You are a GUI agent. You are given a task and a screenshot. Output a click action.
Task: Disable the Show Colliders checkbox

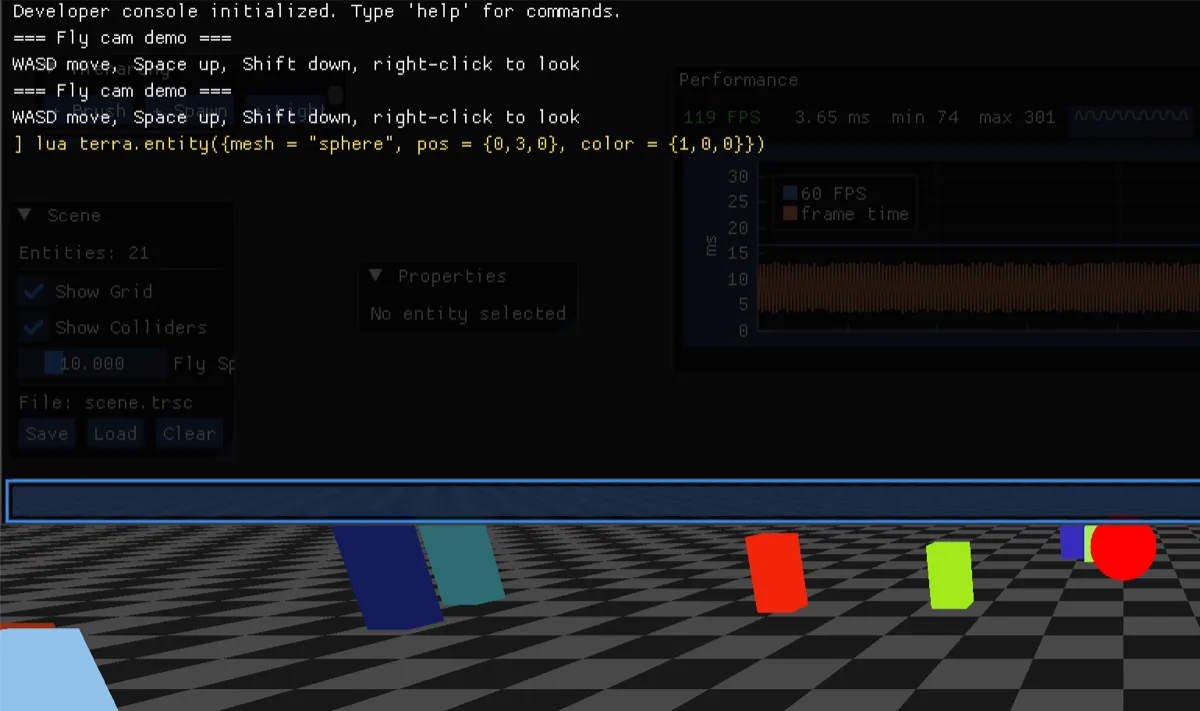pos(35,328)
